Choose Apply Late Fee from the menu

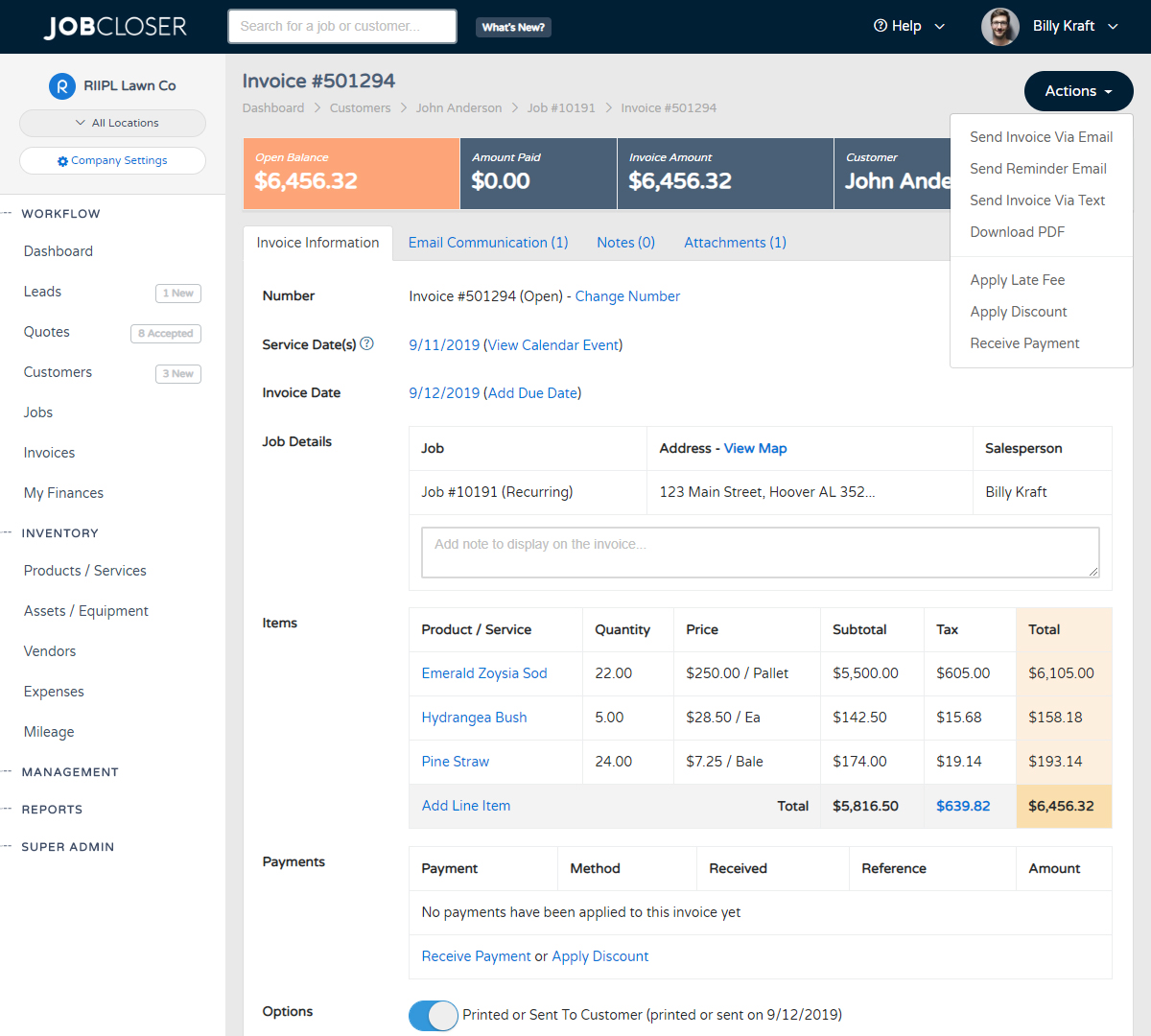tap(1017, 279)
